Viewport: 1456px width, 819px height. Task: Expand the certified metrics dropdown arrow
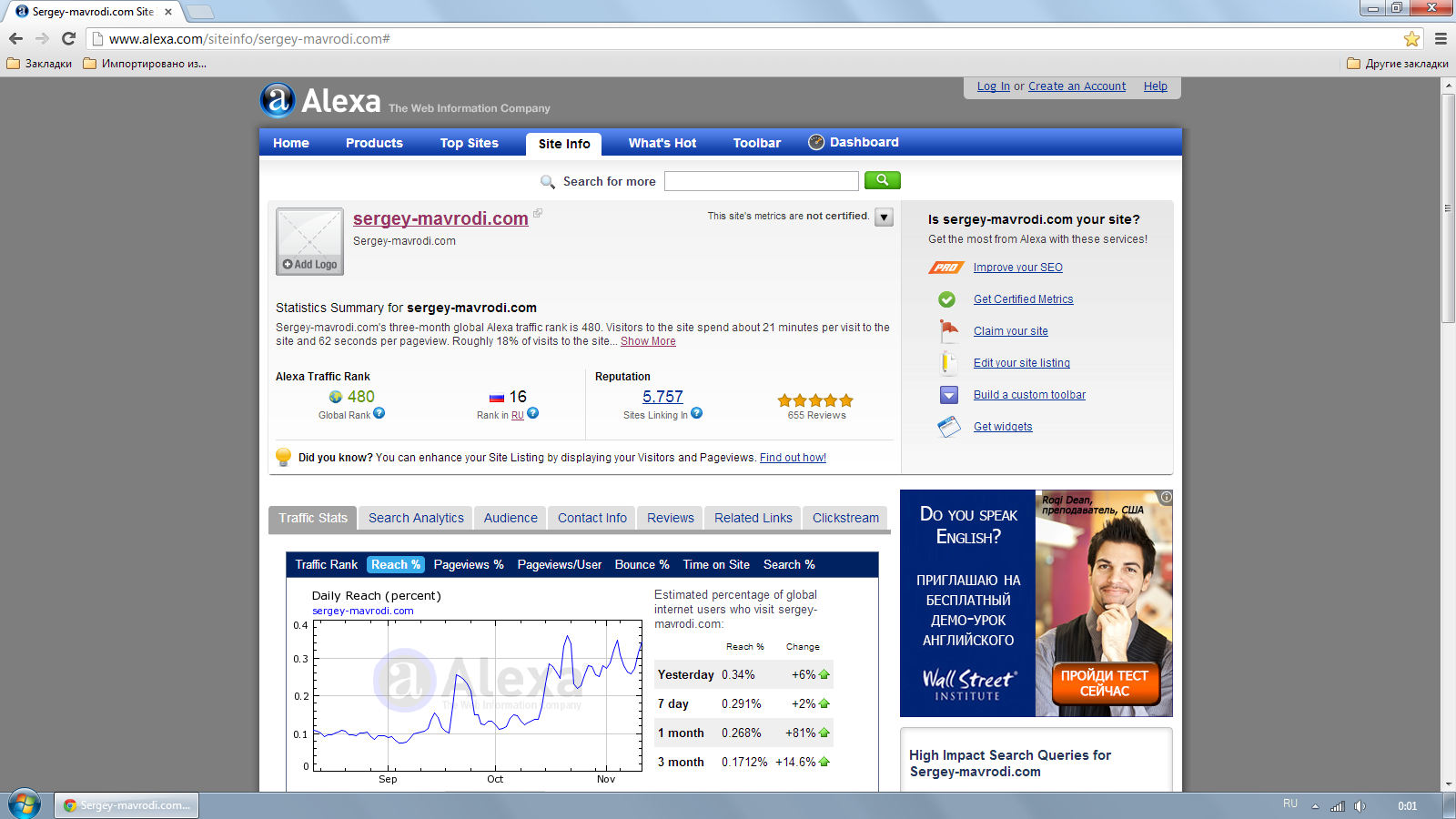(x=884, y=217)
